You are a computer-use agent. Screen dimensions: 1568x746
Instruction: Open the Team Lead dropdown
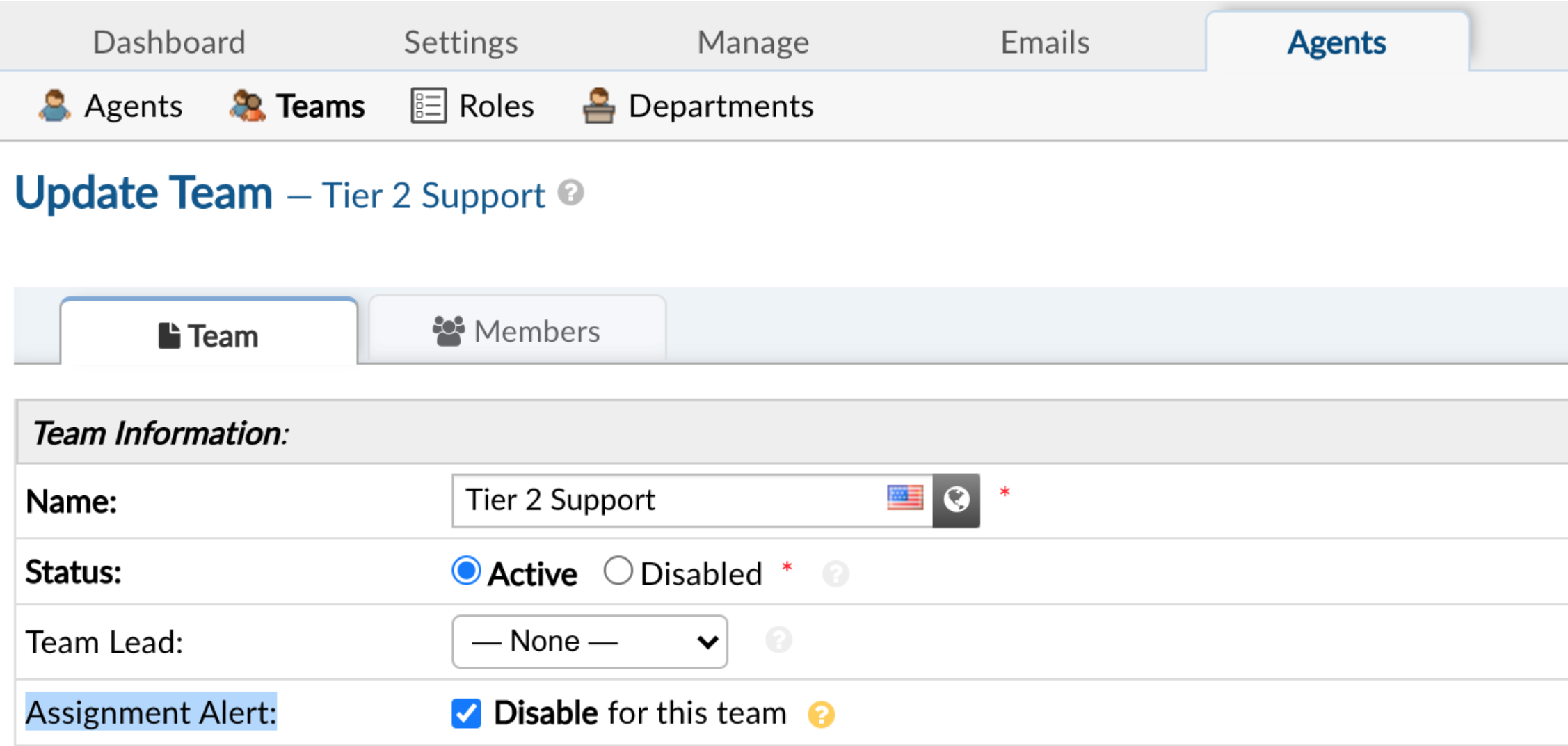[589, 641]
